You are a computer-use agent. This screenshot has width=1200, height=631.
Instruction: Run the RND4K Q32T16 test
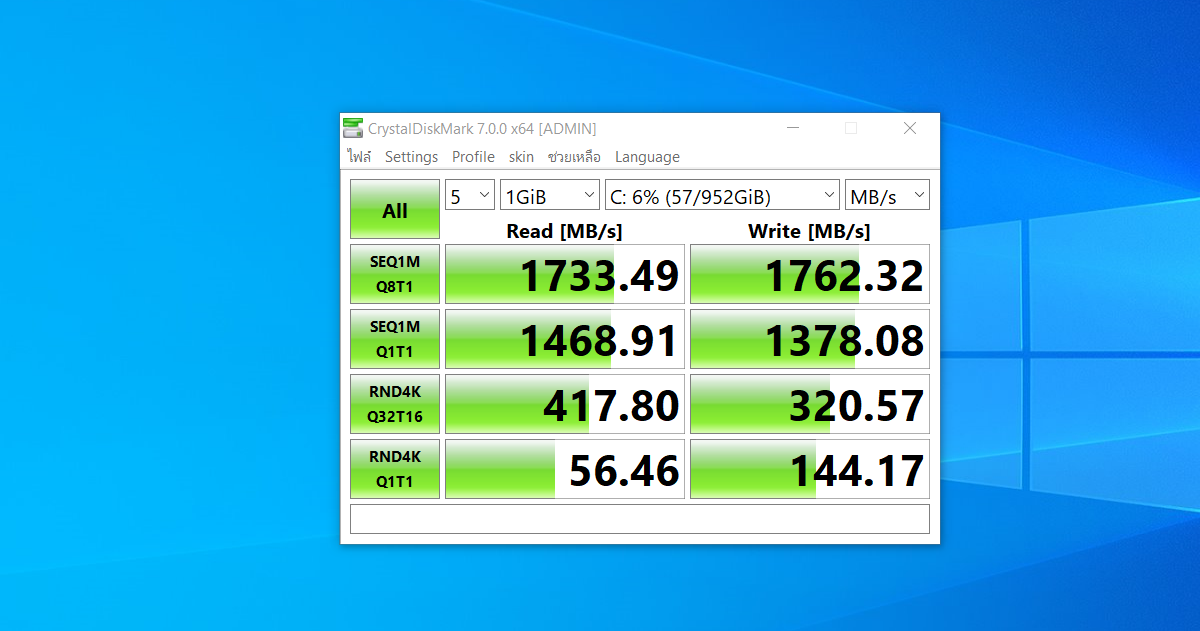click(x=395, y=405)
